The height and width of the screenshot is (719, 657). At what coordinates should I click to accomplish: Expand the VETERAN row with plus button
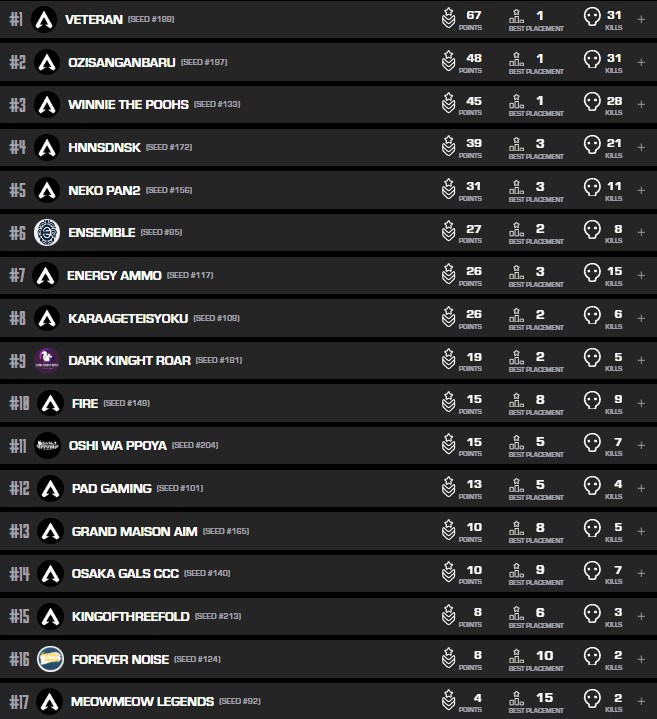point(641,19)
